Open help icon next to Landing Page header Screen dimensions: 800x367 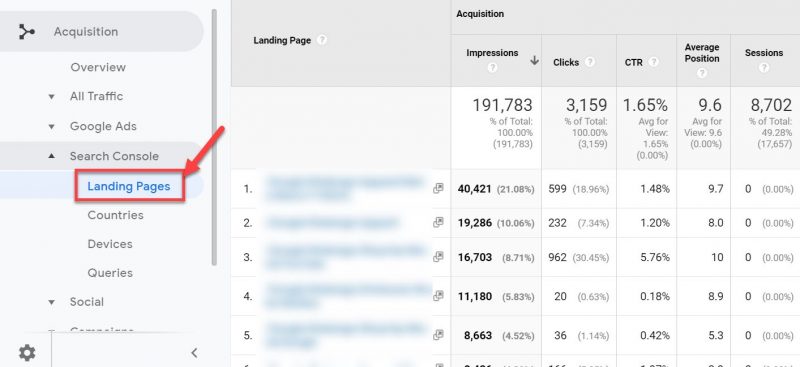pyautogui.click(x=321, y=40)
